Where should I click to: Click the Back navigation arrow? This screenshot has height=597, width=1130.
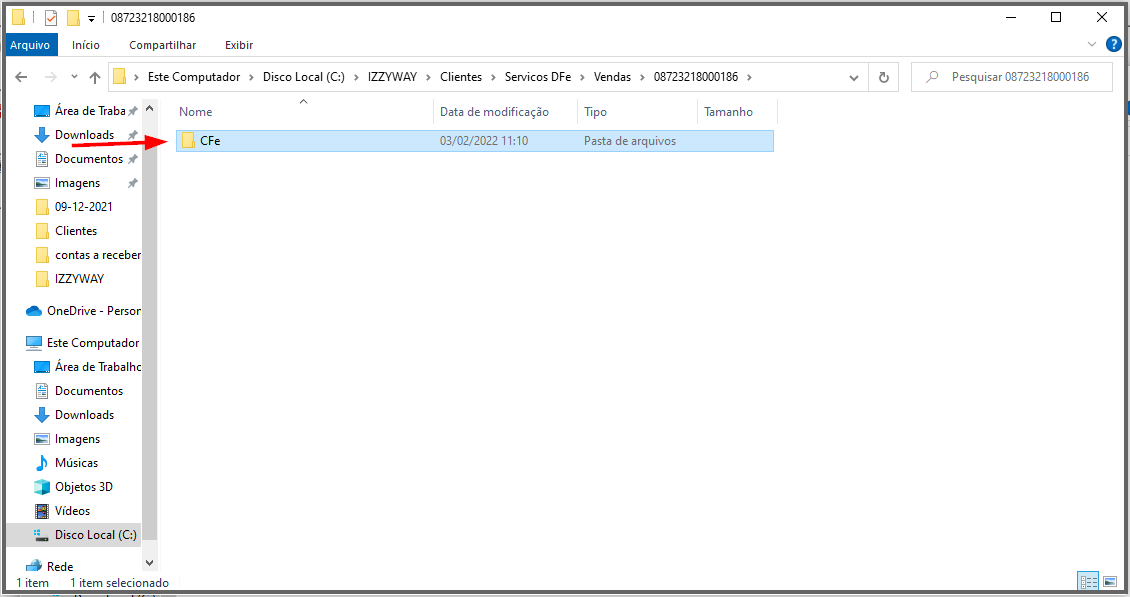point(21,77)
